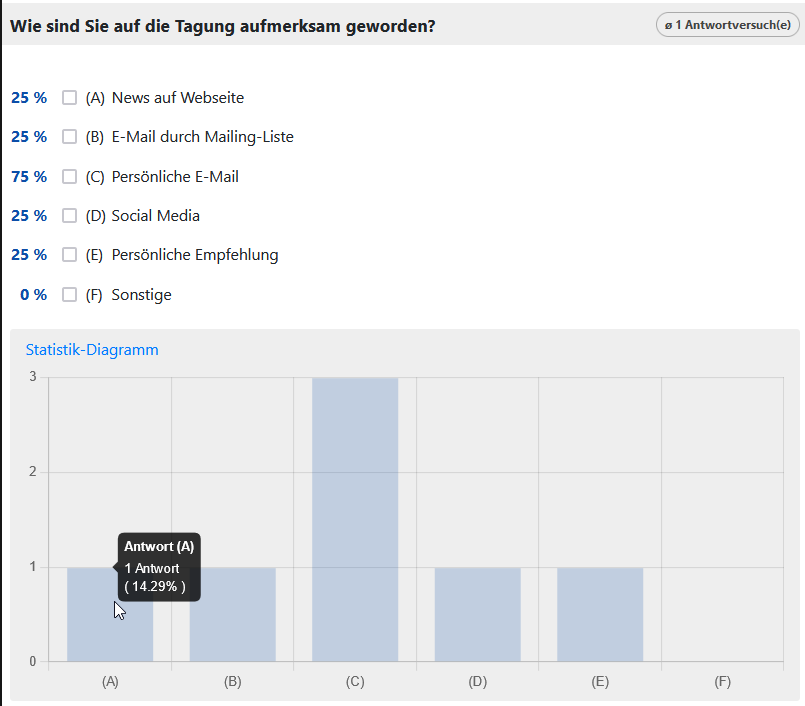Open the Statistik-Diagramm link
Screen dimensions: 805x706
tap(92, 350)
